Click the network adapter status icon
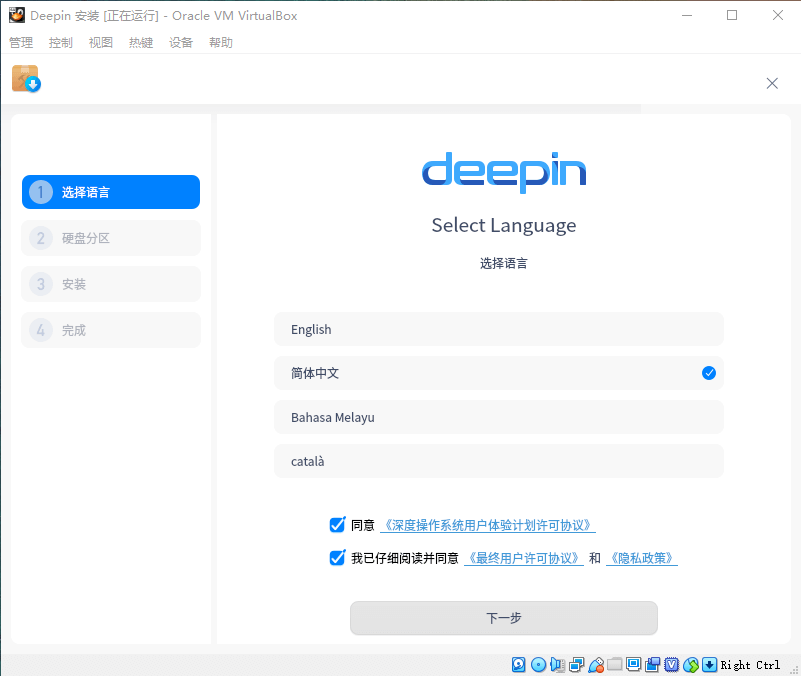Viewport: 801px width, 676px height. tap(577, 664)
